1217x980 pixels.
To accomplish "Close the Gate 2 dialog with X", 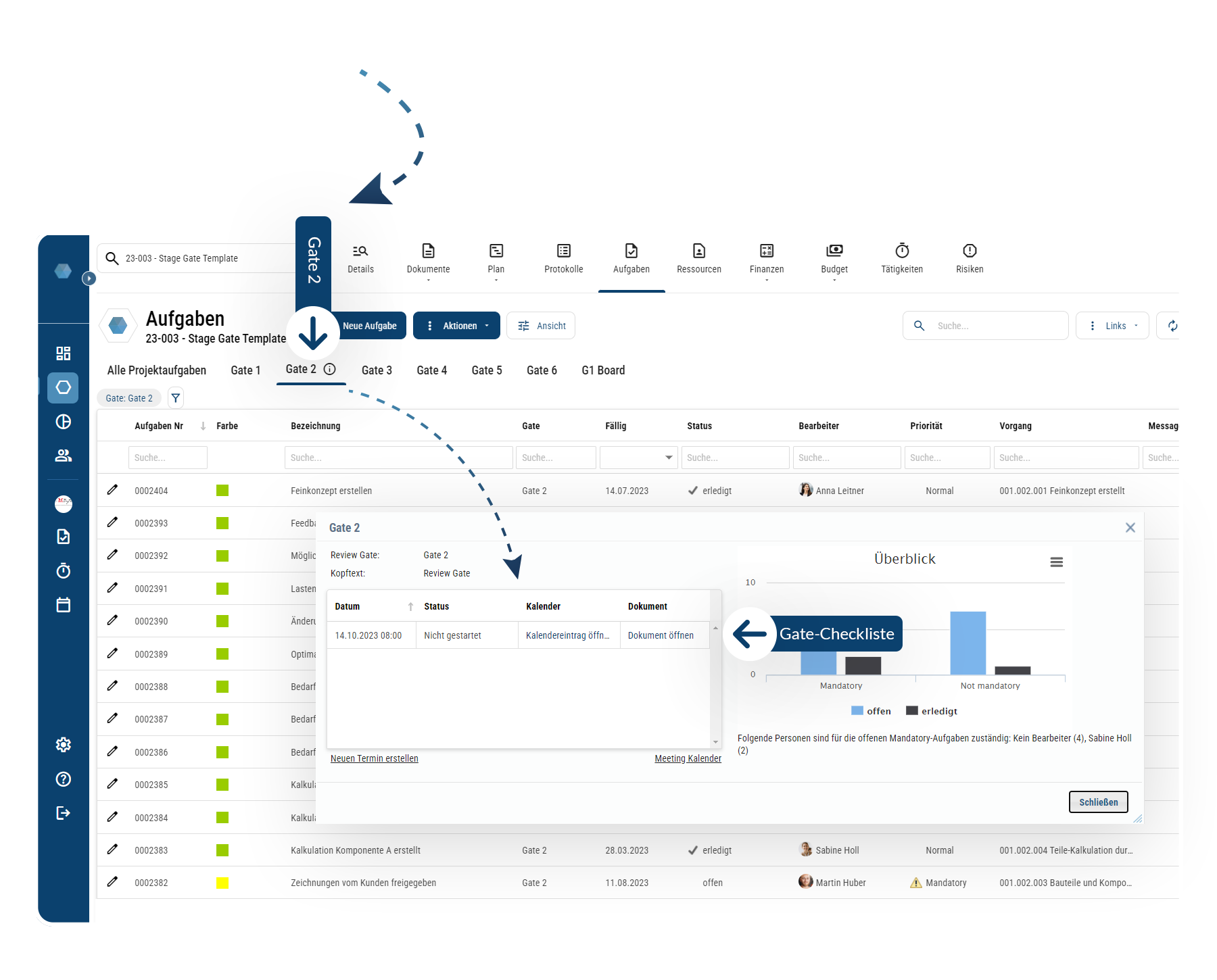I will pyautogui.click(x=1130, y=527).
